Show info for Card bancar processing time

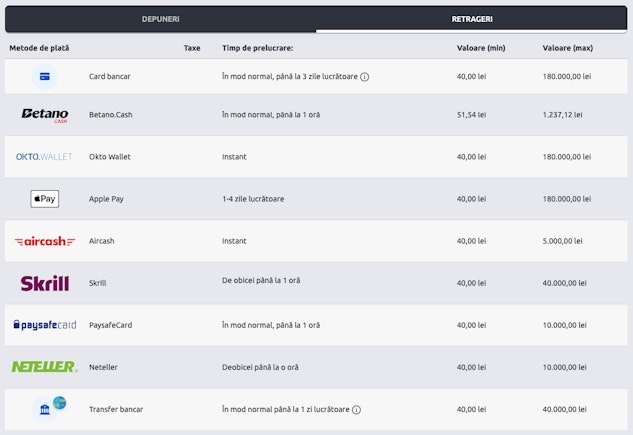pos(365,76)
